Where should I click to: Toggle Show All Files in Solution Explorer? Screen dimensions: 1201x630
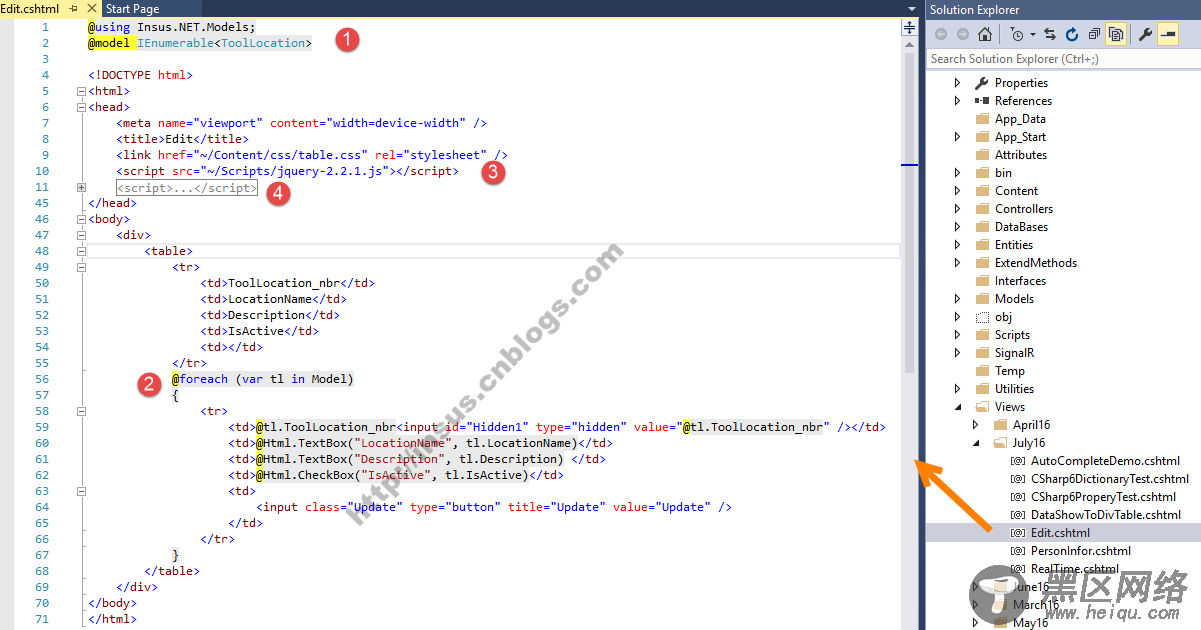point(1116,34)
